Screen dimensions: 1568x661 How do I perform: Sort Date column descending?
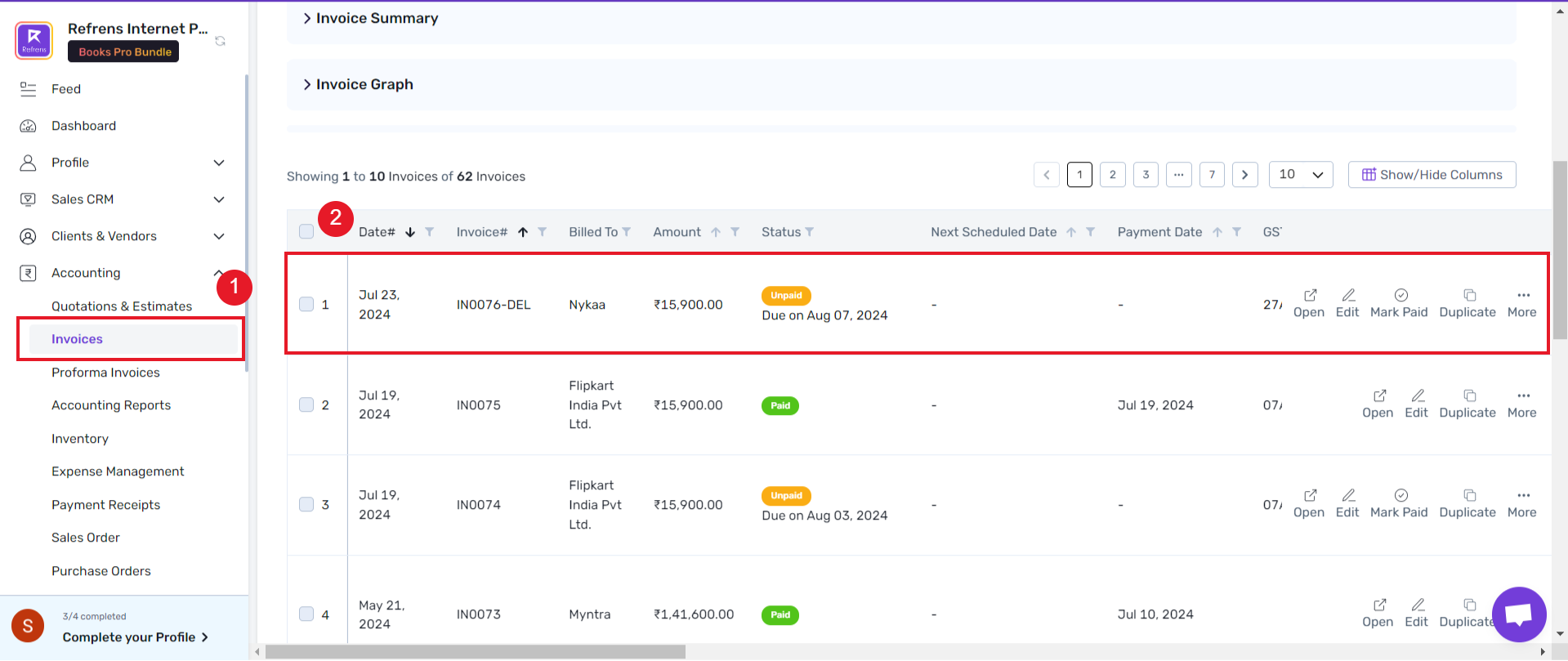(x=410, y=232)
